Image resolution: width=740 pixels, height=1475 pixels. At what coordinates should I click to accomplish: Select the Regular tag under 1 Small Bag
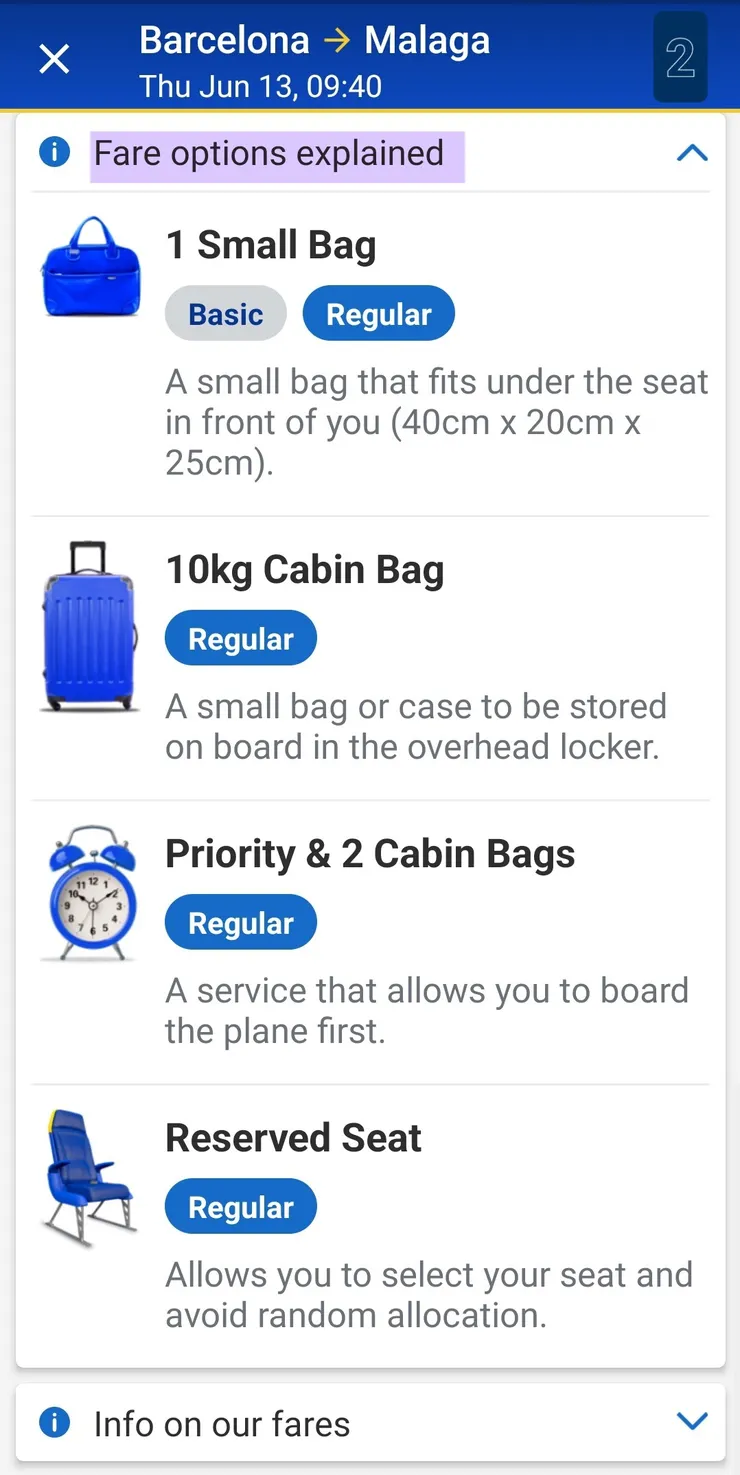tap(378, 314)
